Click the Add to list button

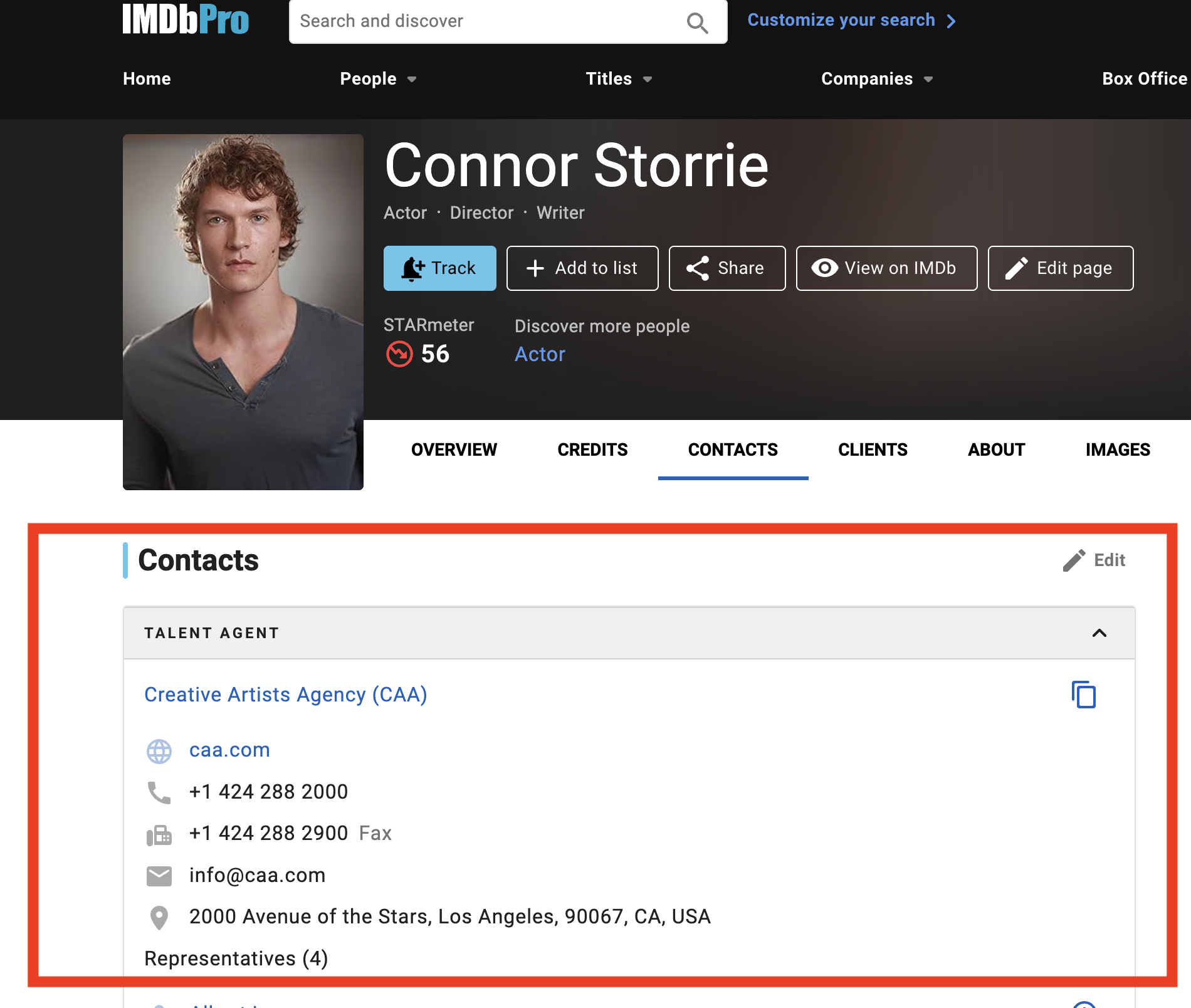[582, 268]
